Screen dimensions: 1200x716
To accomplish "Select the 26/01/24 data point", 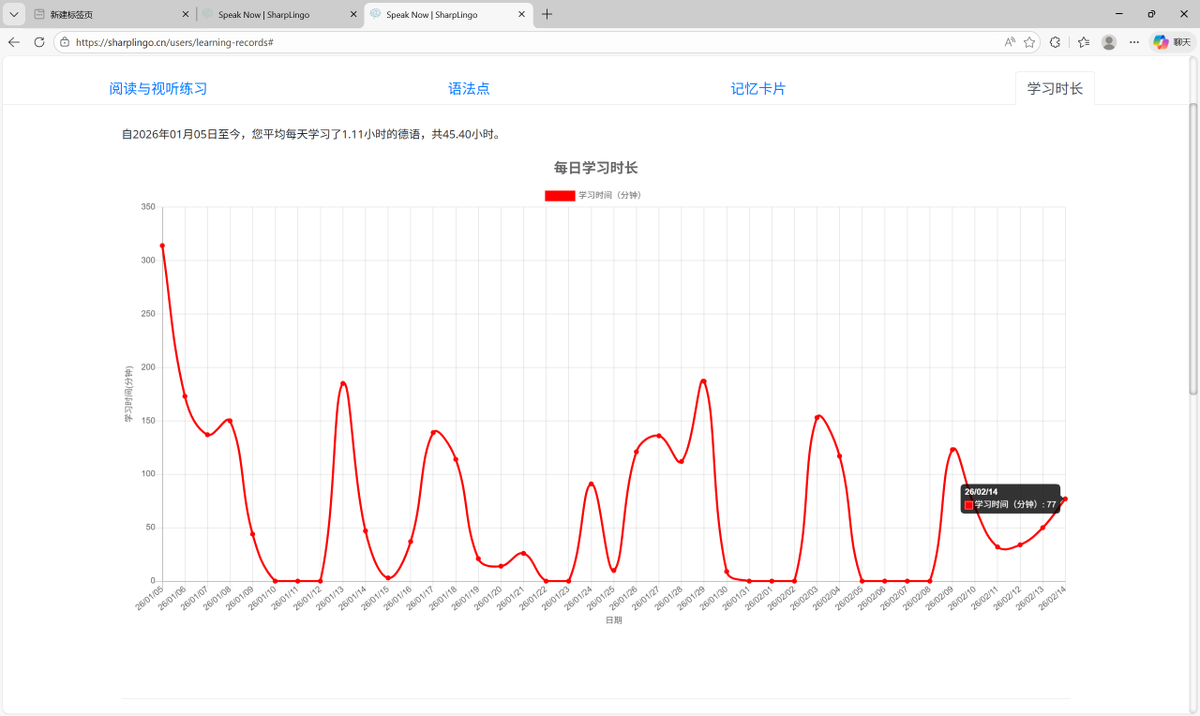I will coord(591,484).
